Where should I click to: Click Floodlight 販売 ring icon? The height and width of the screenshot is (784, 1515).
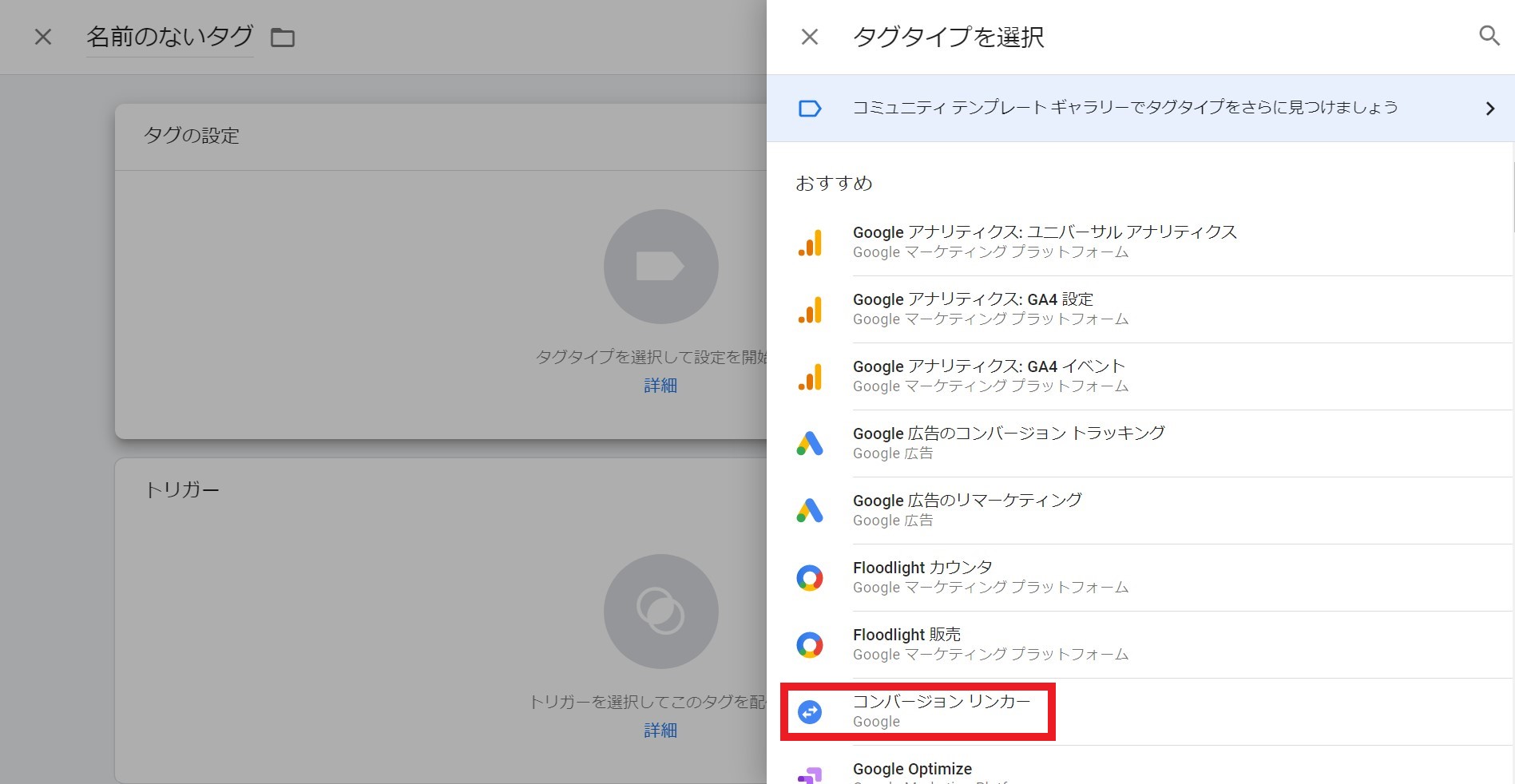pyautogui.click(x=810, y=645)
